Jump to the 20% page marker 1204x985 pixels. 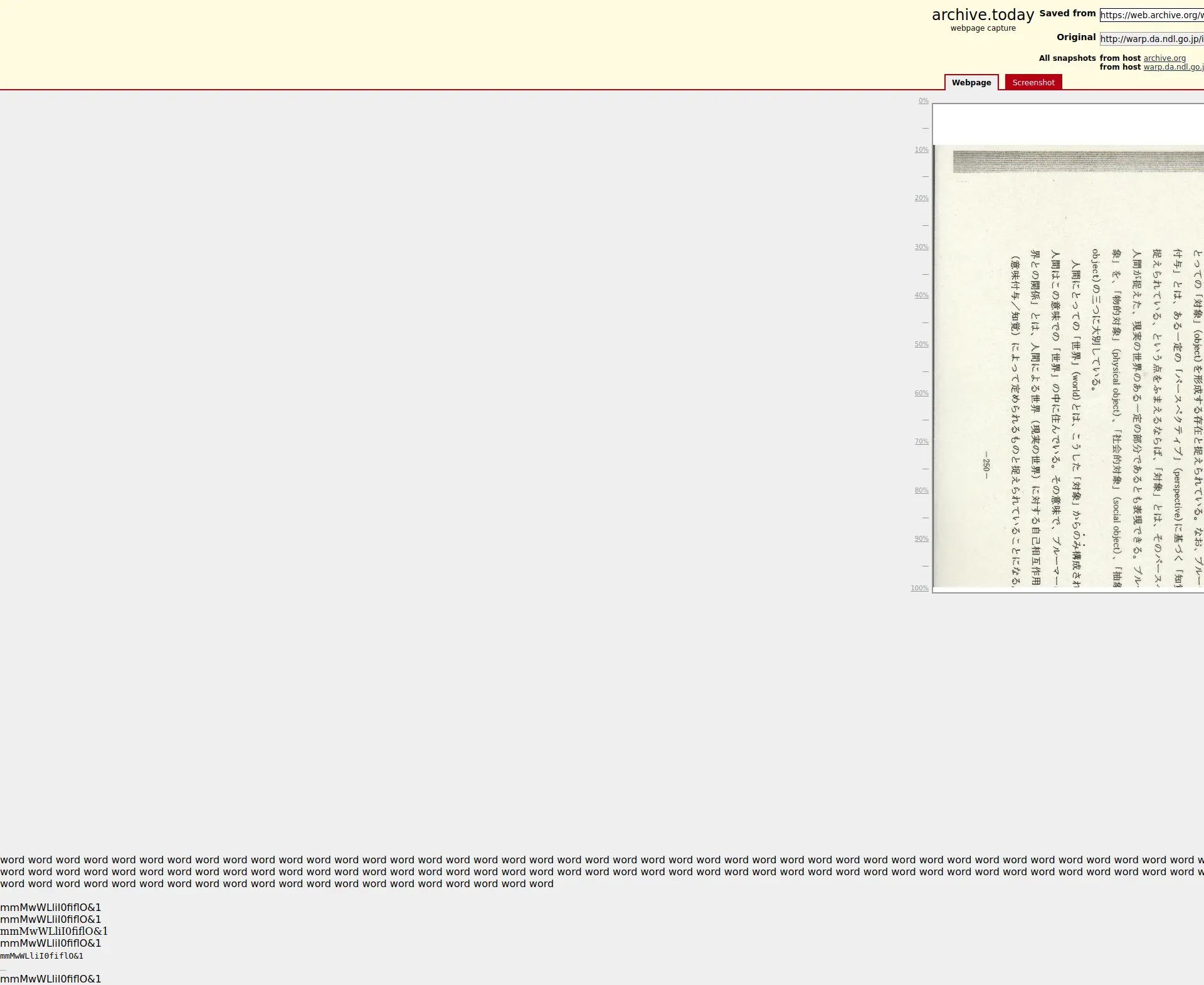click(921, 198)
